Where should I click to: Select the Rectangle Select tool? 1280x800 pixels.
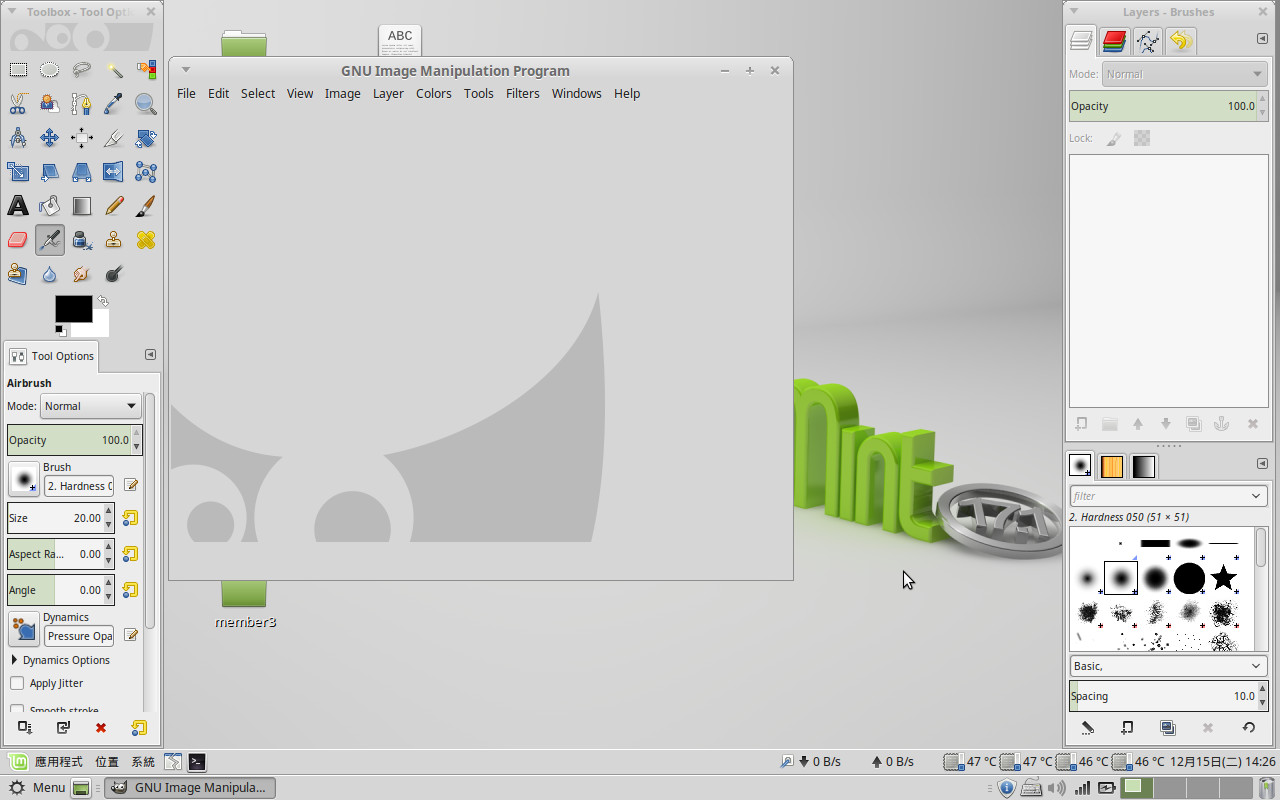click(x=18, y=70)
